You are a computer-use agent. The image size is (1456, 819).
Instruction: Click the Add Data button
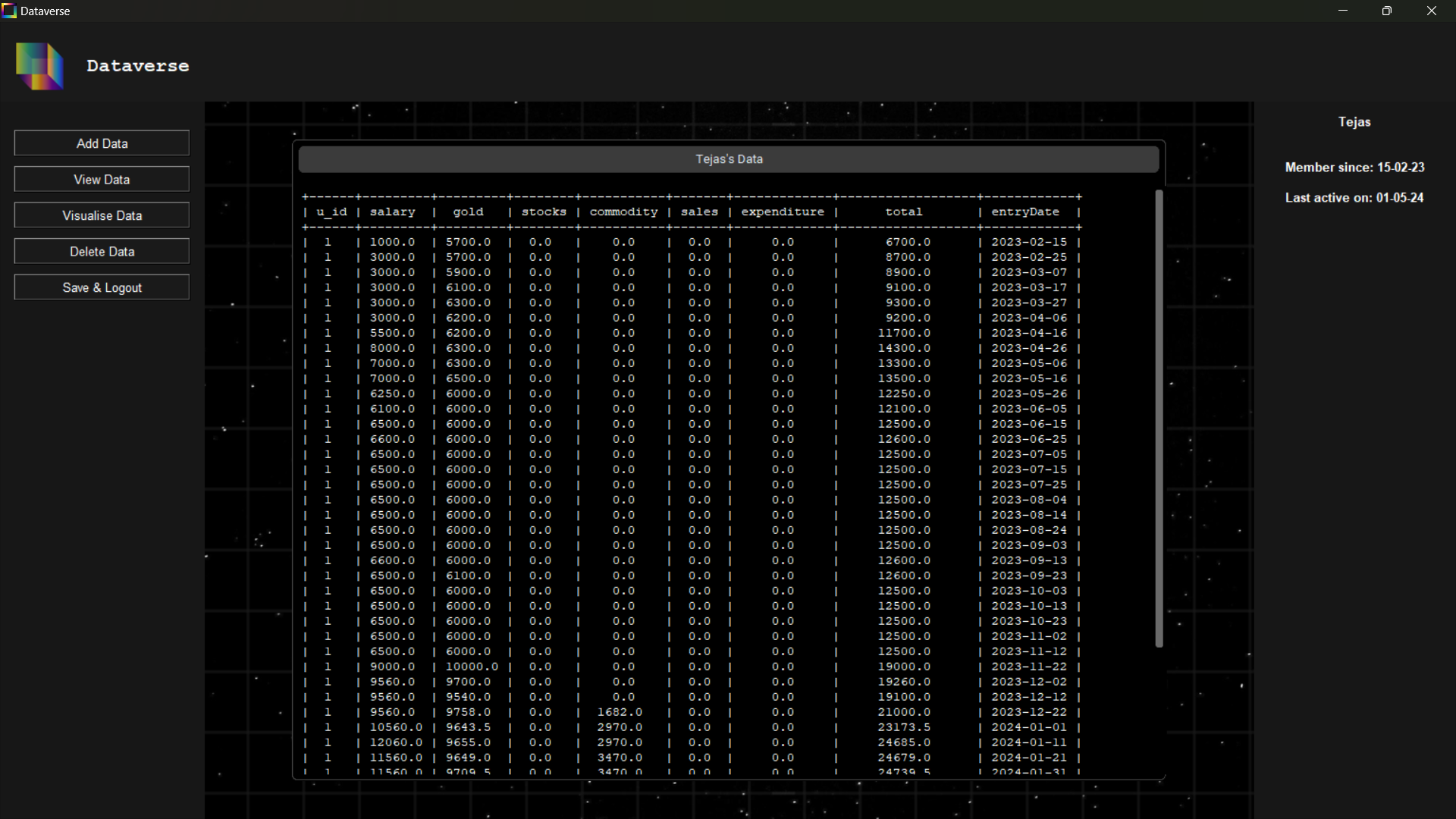click(102, 143)
